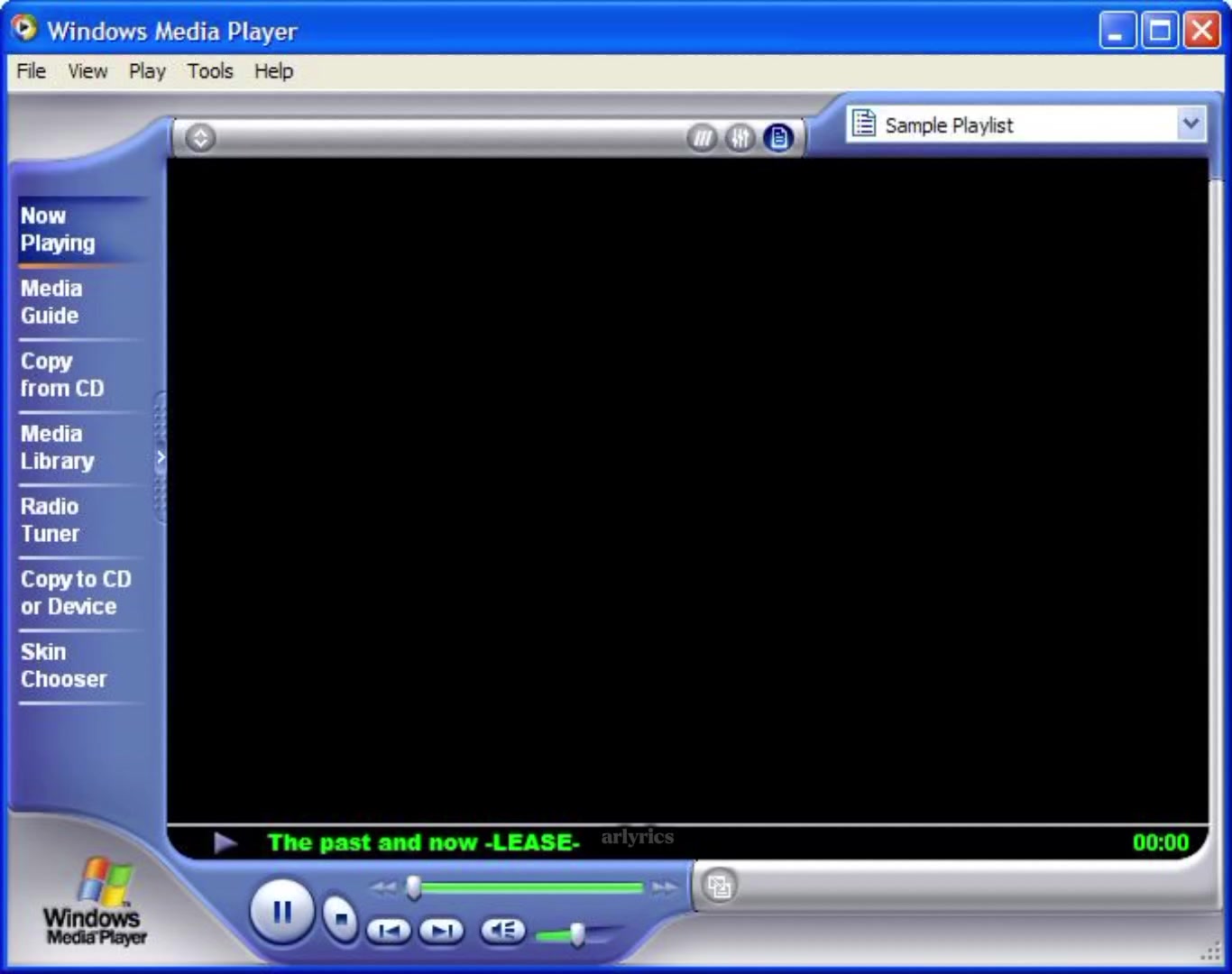This screenshot has height=974, width=1232.
Task: Open the Skin Chooser section
Action: click(63, 666)
